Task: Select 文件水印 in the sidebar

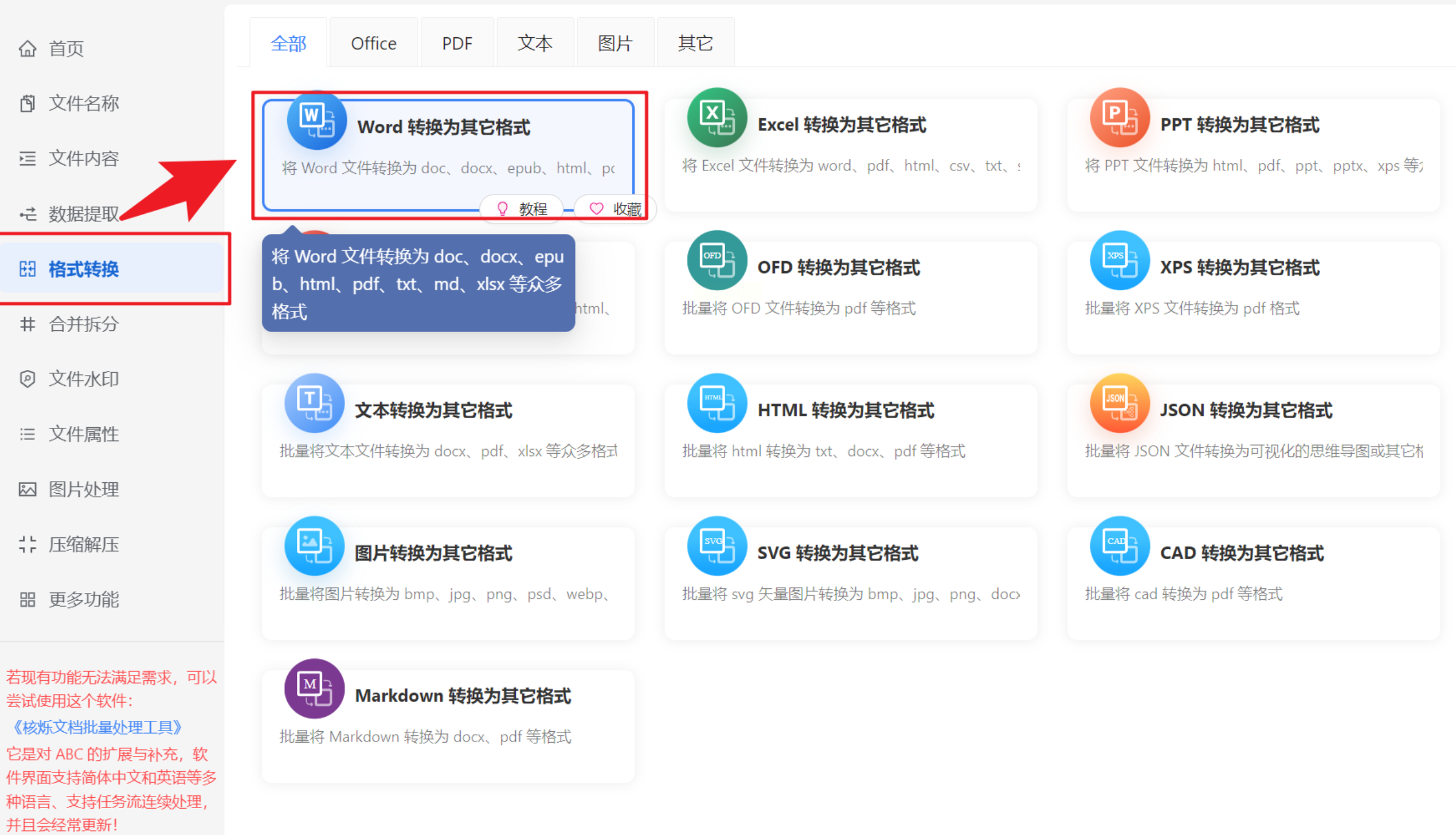Action: (x=83, y=379)
